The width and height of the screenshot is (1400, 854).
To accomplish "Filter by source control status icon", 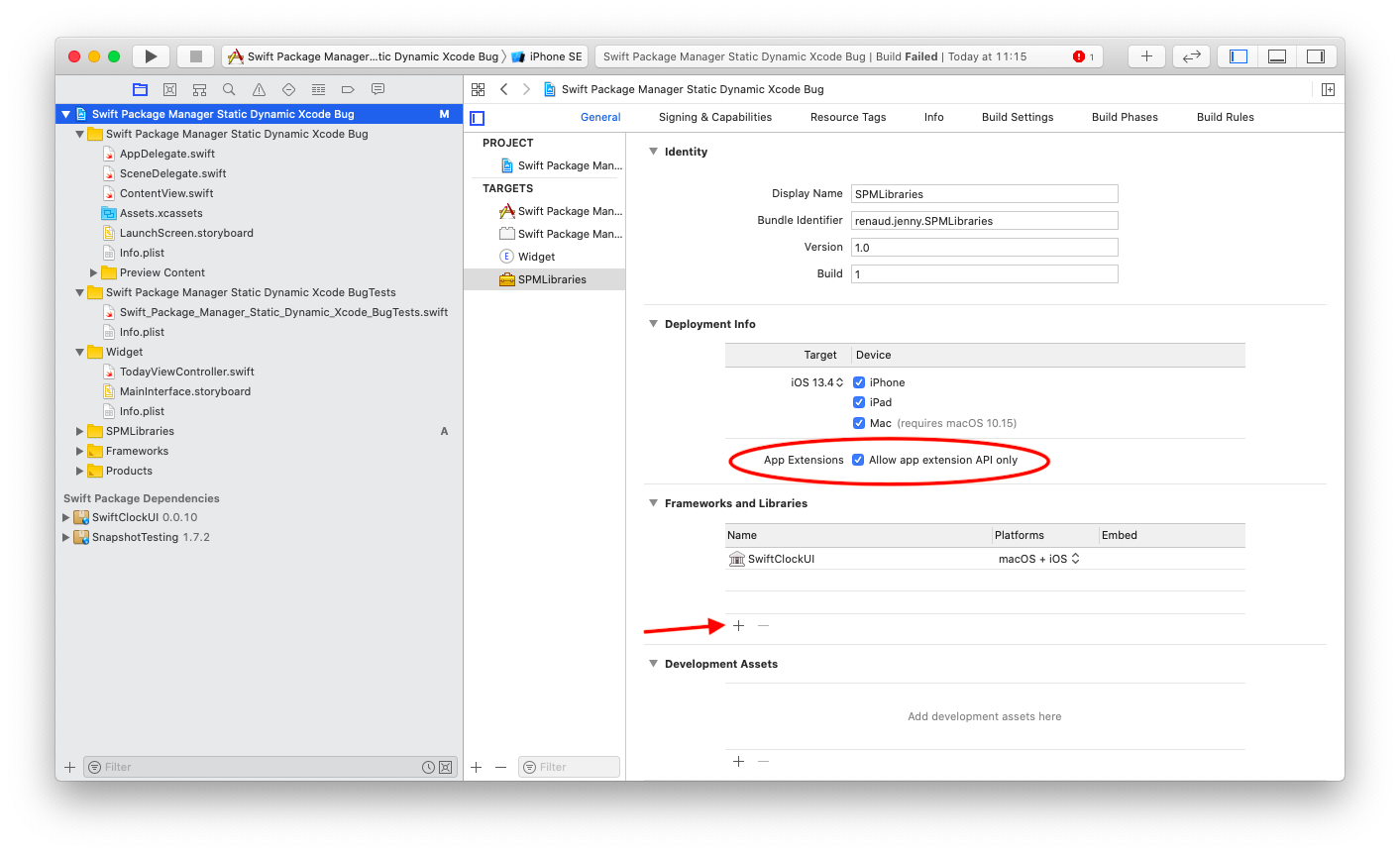I will [445, 767].
